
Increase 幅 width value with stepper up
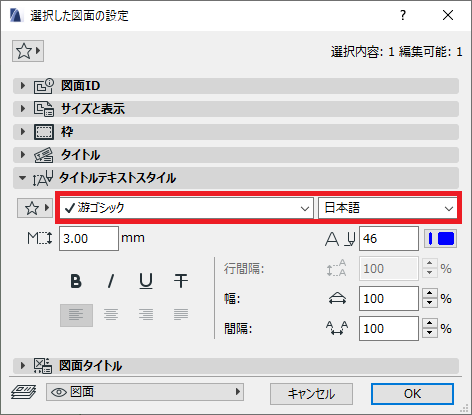pos(430,293)
